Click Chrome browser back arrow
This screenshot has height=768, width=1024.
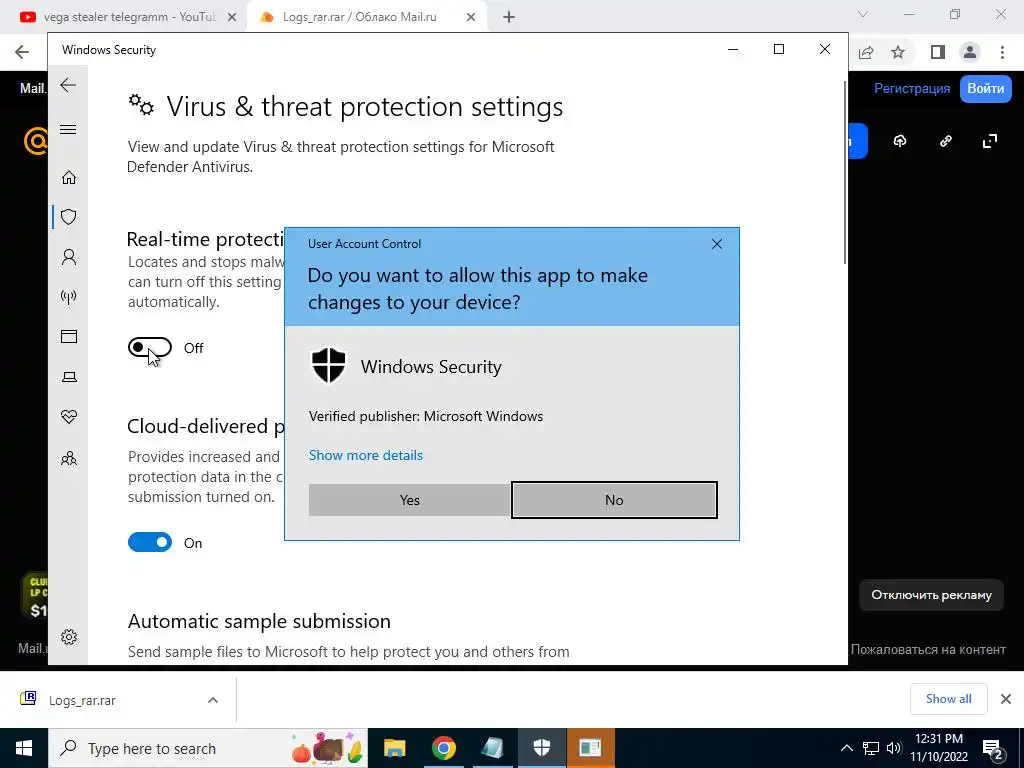(x=22, y=52)
